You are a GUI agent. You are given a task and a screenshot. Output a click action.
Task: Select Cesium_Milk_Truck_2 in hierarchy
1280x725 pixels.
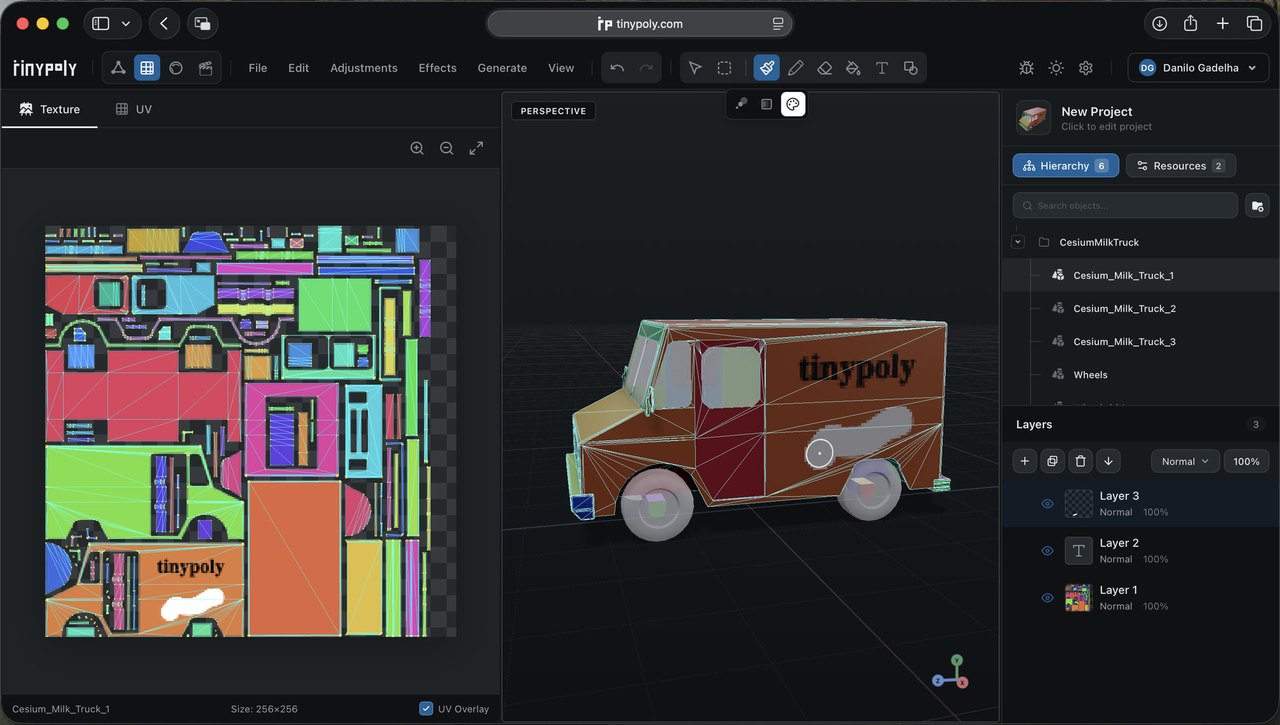(1125, 308)
